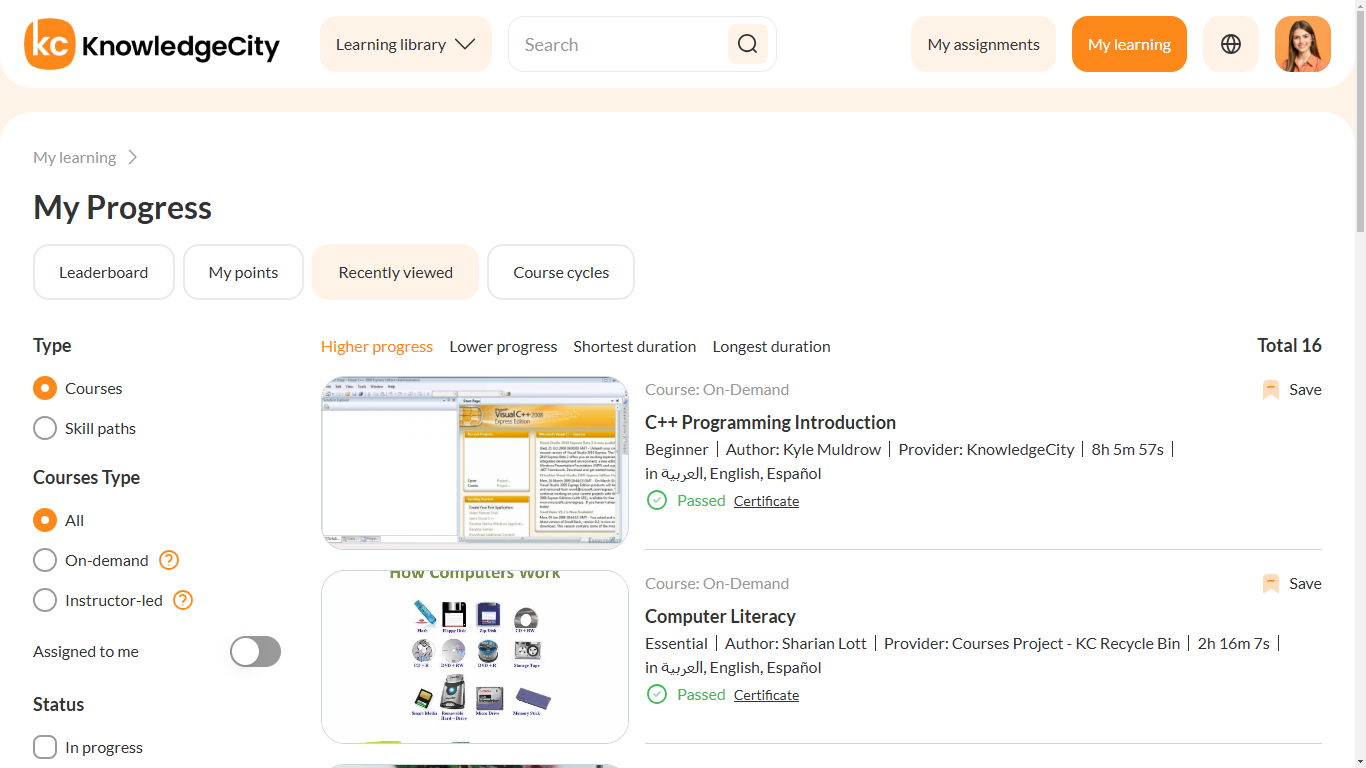Sort courses by Lower progress
Image resolution: width=1366 pixels, height=768 pixels.
tap(503, 346)
